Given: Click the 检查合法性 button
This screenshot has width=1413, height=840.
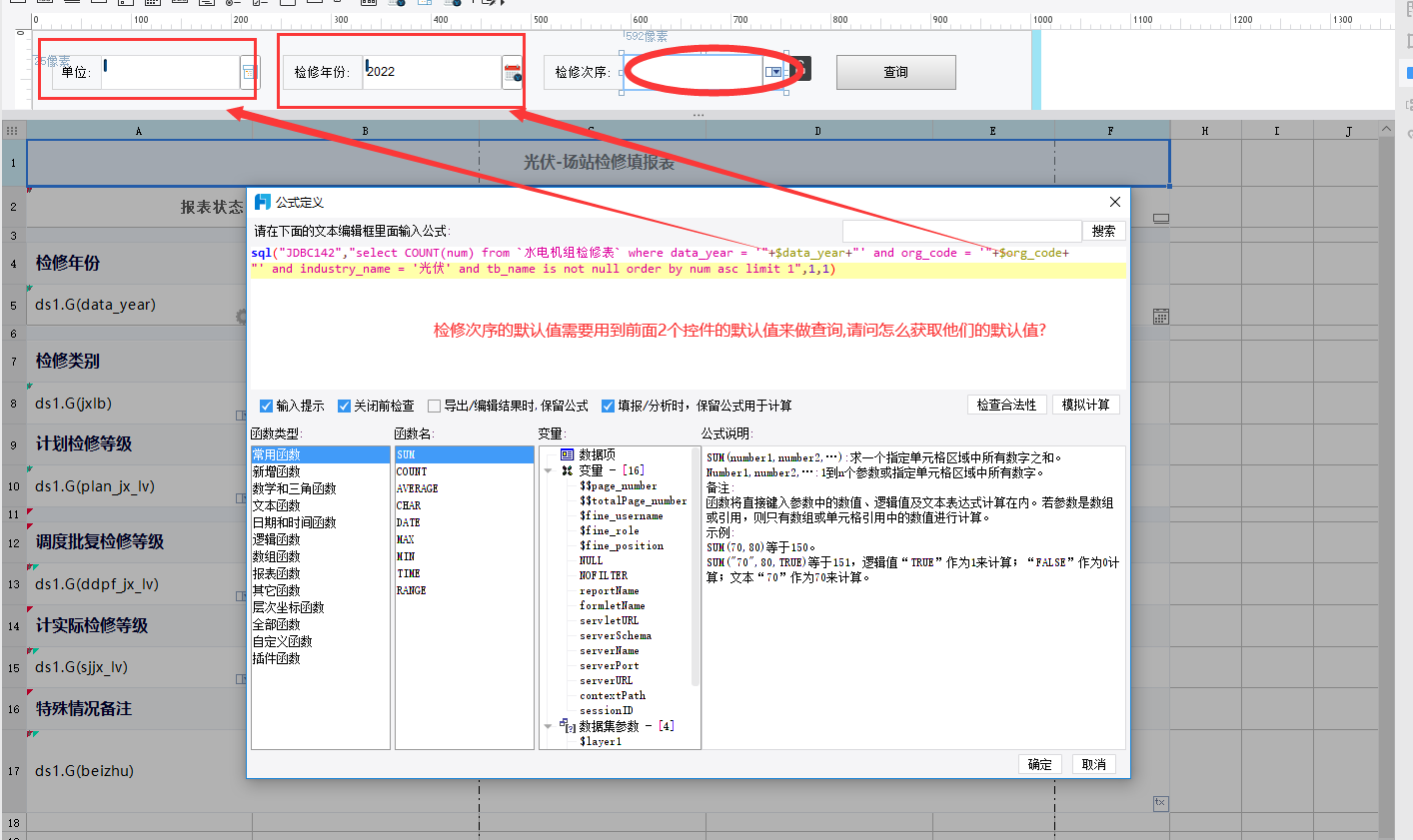Looking at the screenshot, I should [x=1007, y=405].
